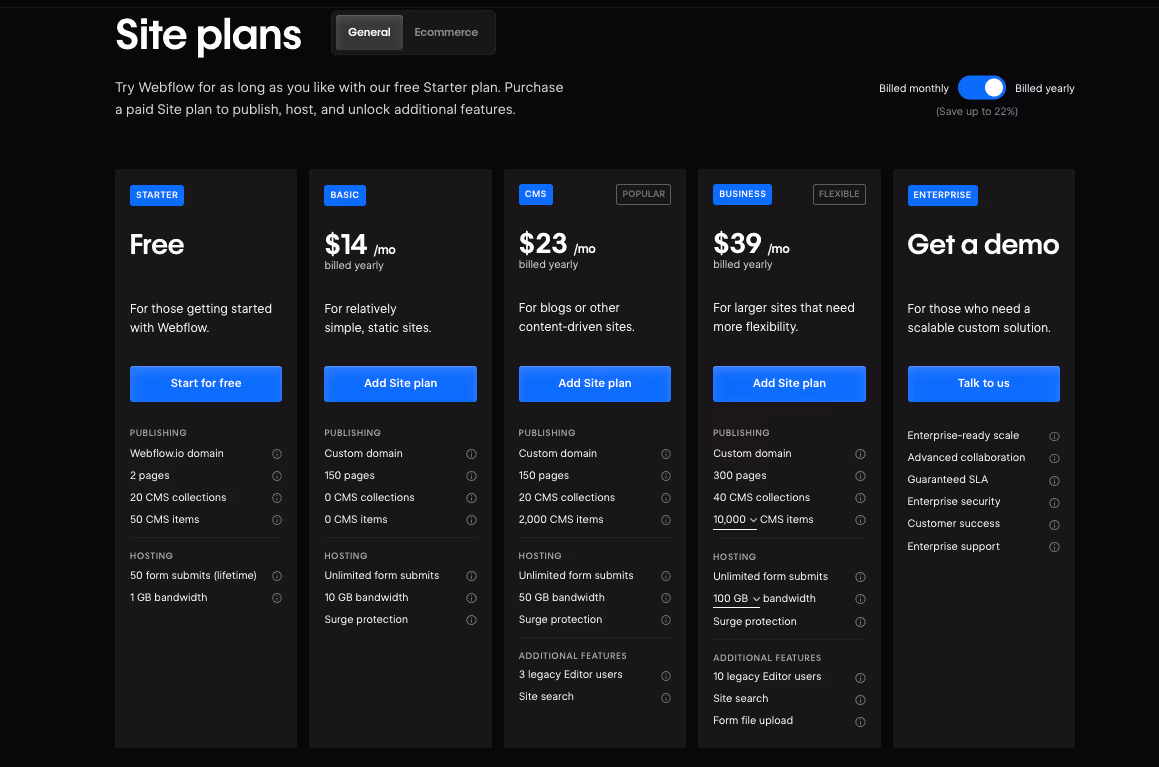Click info icon for Advanced collaboration
This screenshot has height=767, width=1159.
coord(1054,459)
